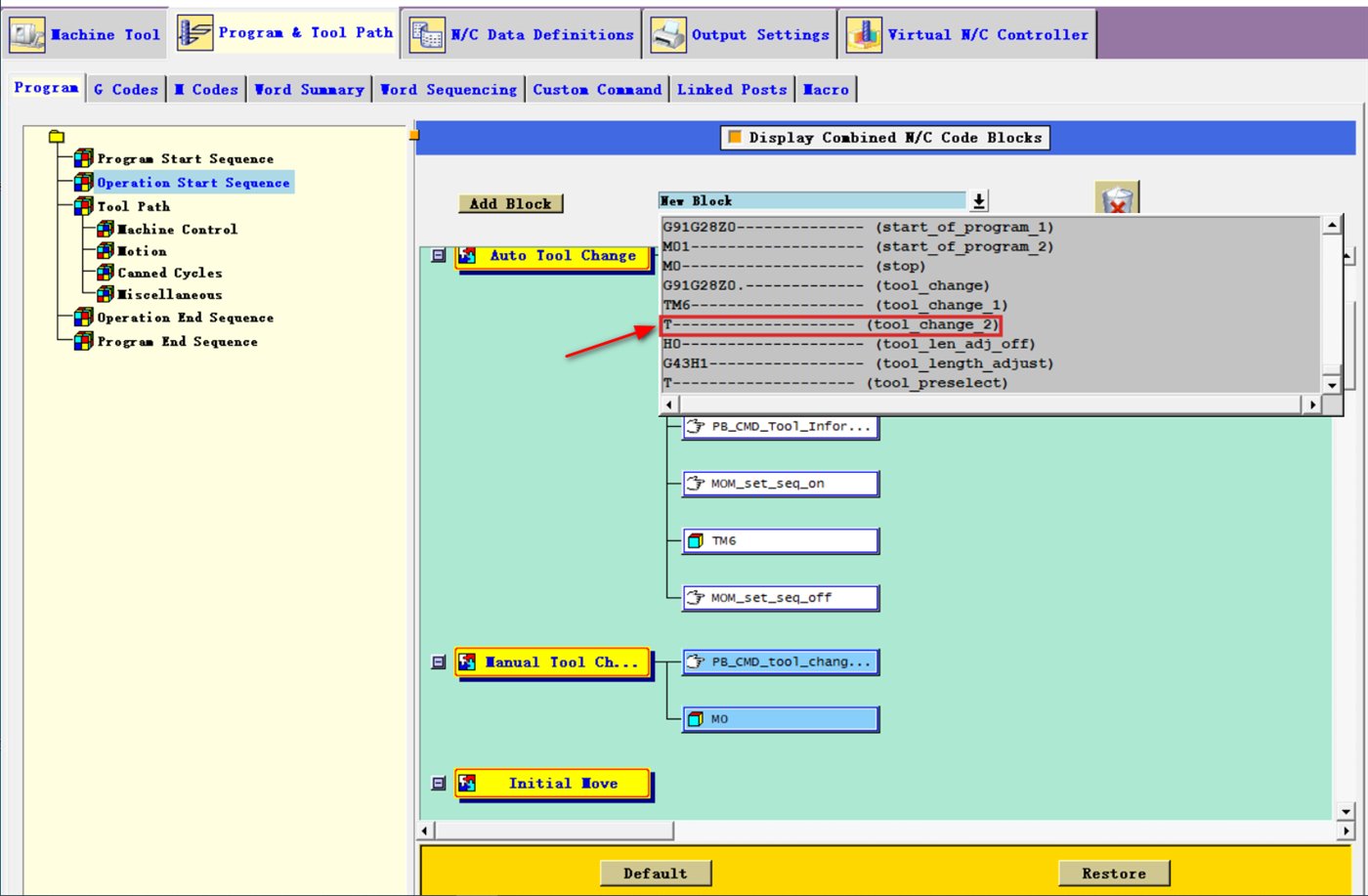Select the Auto Tool Change event marker
This screenshot has height=896, width=1368.
(553, 256)
